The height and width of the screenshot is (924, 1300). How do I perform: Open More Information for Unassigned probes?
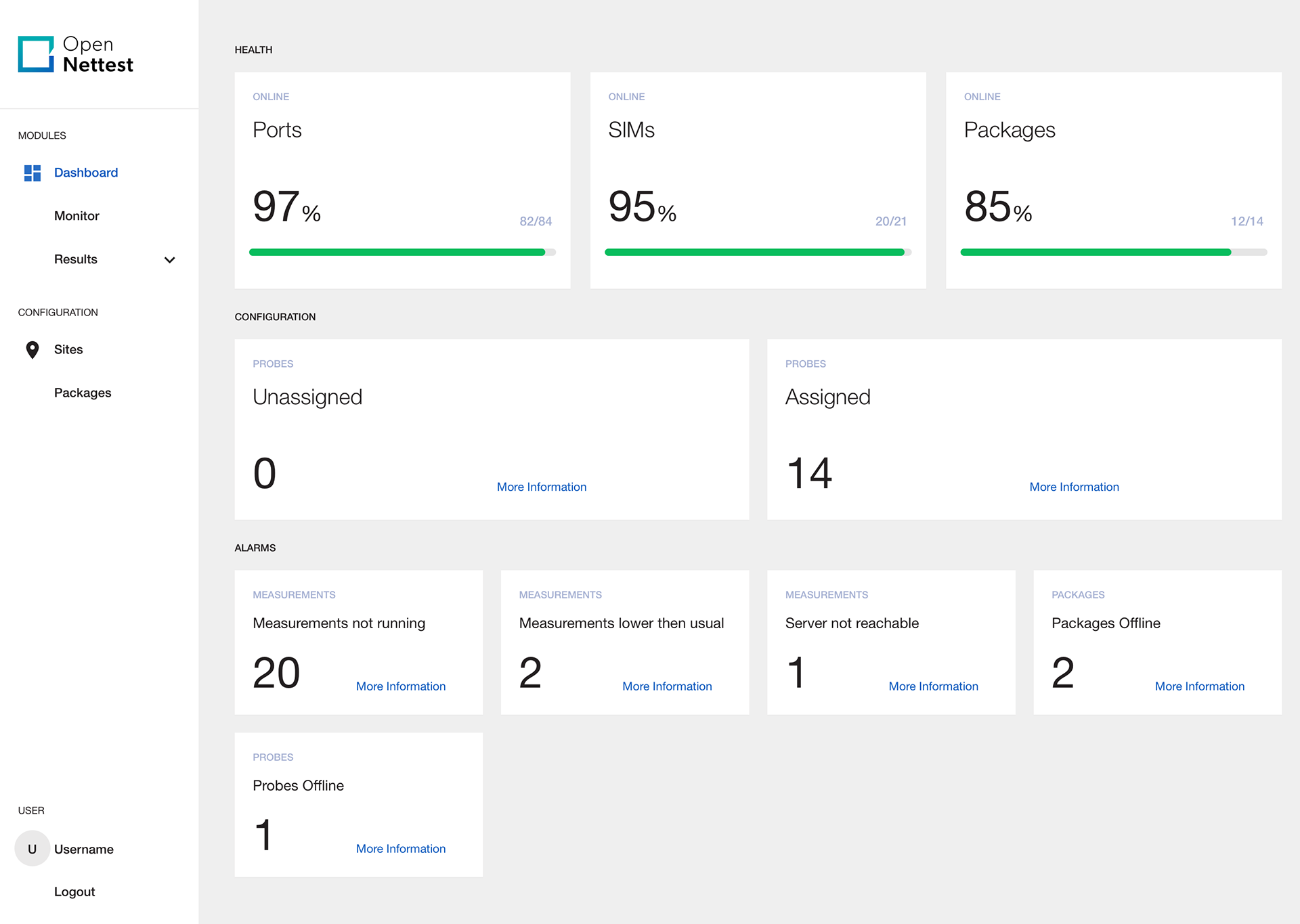[541, 487]
